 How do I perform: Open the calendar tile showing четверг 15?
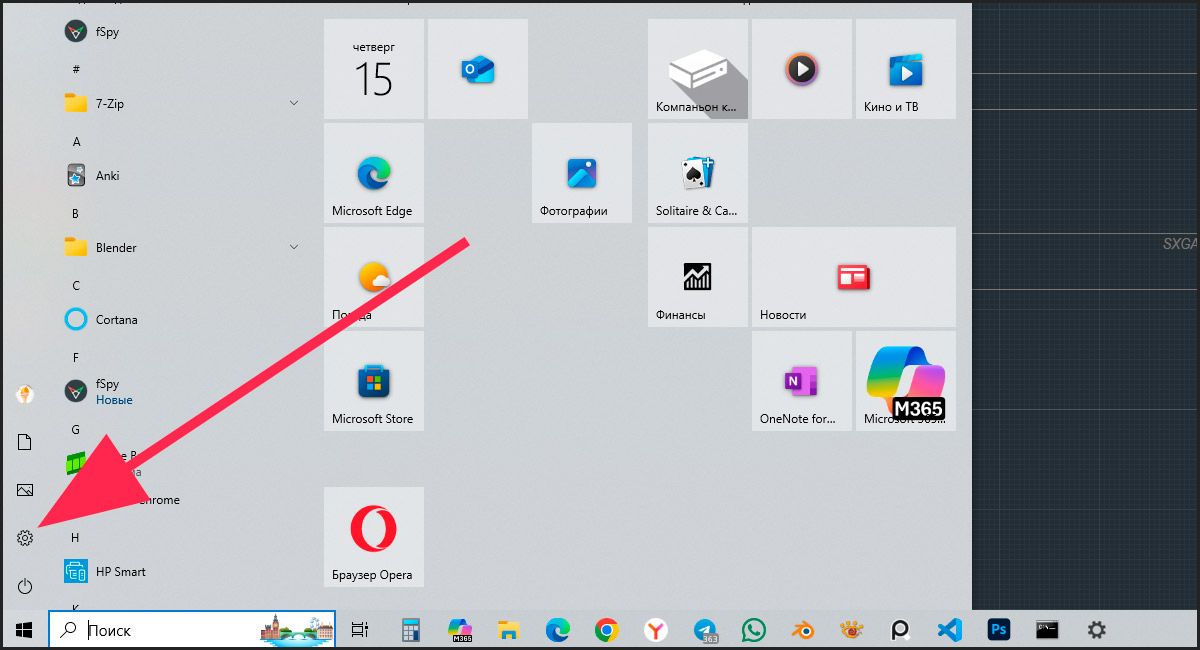pos(374,69)
